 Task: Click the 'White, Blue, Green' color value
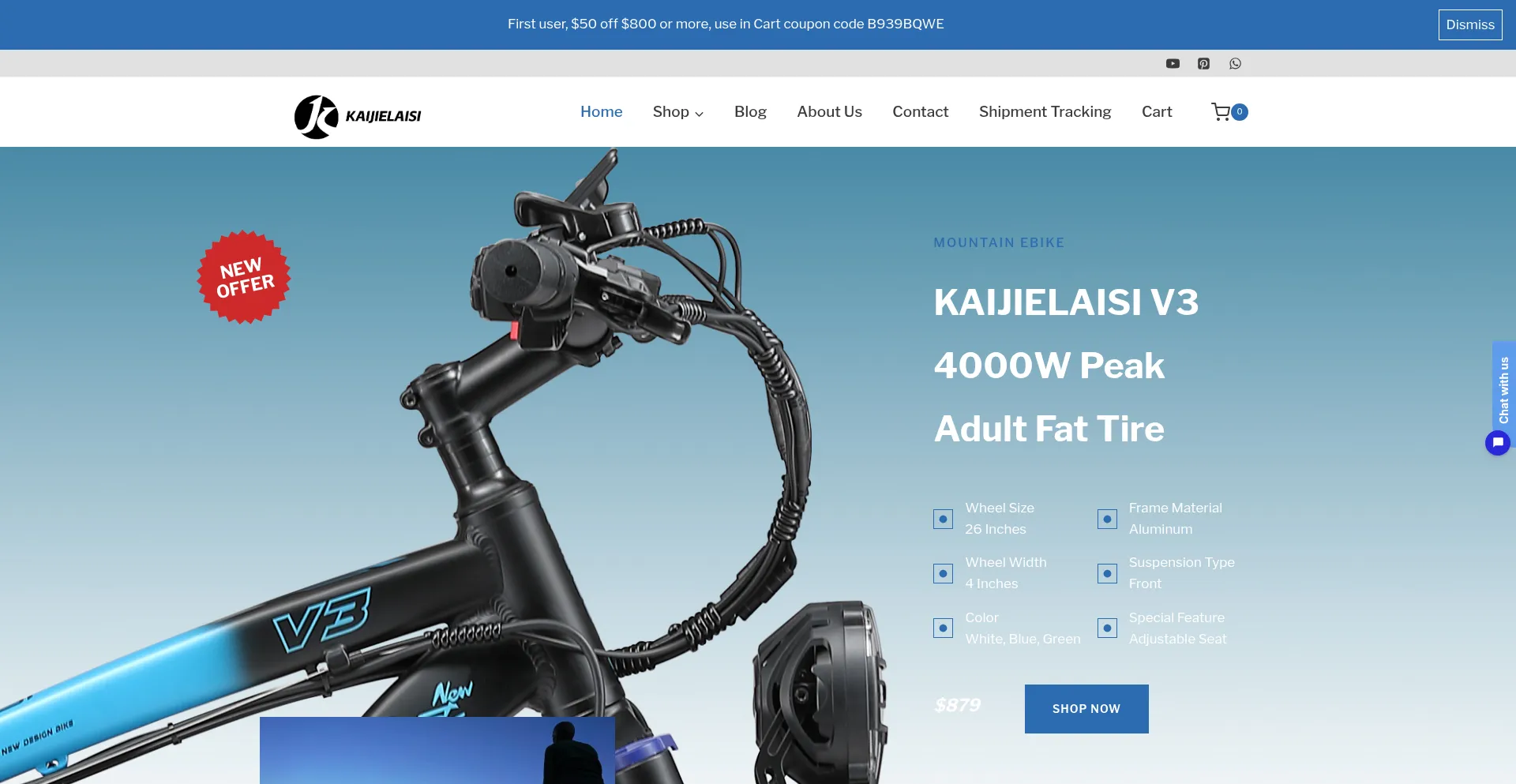(x=1023, y=640)
